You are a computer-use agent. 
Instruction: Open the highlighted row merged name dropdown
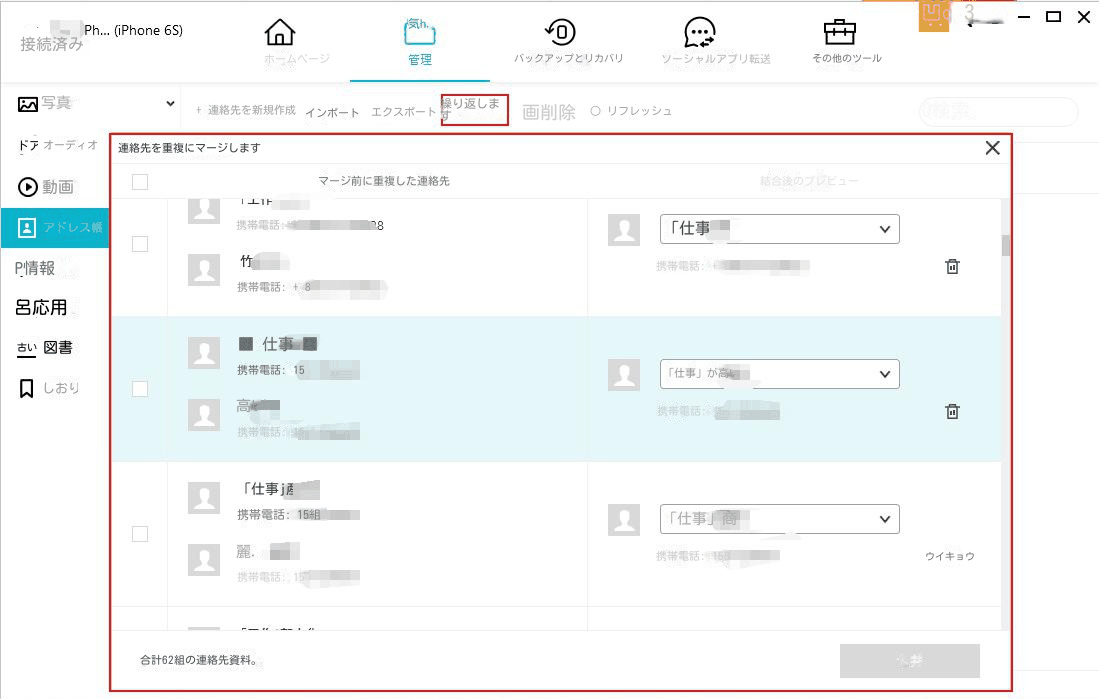tap(779, 374)
